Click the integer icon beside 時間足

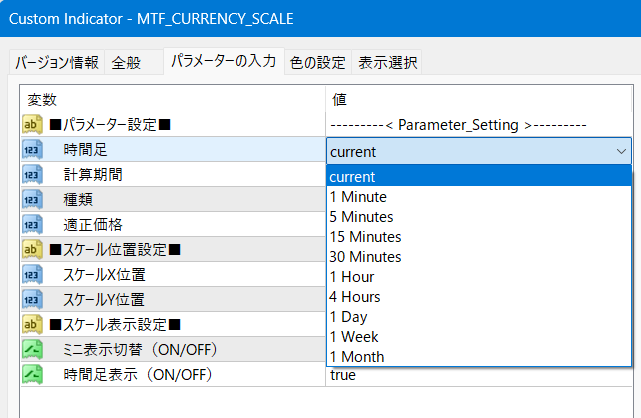tap(32, 150)
